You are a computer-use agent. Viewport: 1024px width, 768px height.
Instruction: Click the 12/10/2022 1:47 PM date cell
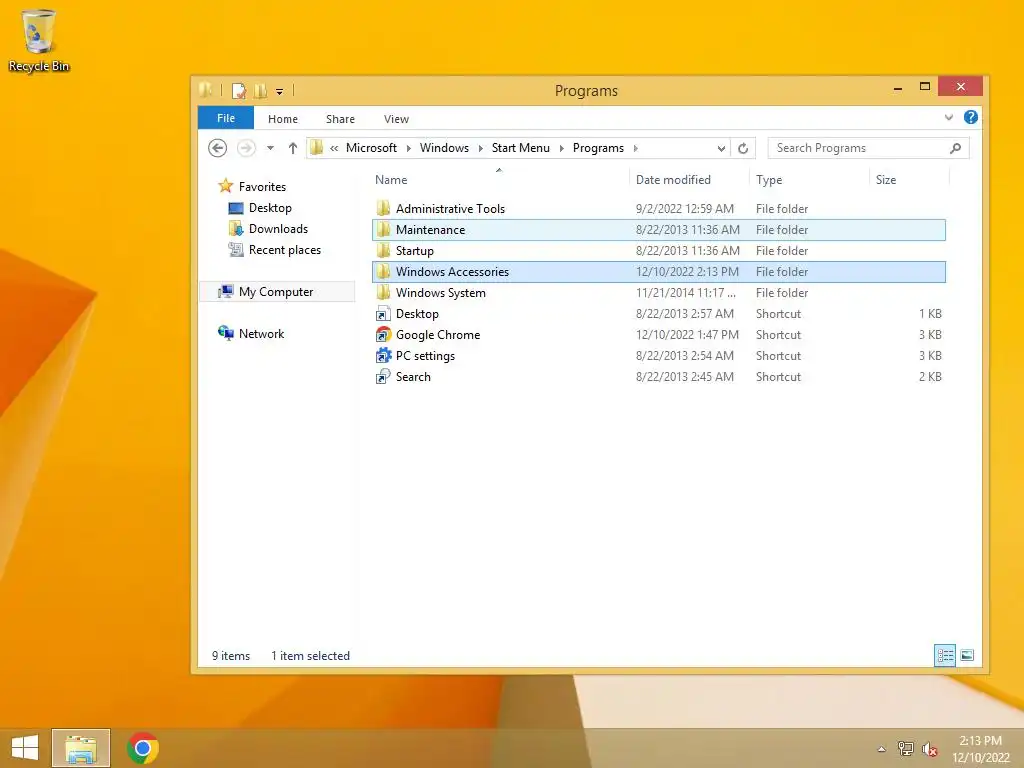point(687,335)
